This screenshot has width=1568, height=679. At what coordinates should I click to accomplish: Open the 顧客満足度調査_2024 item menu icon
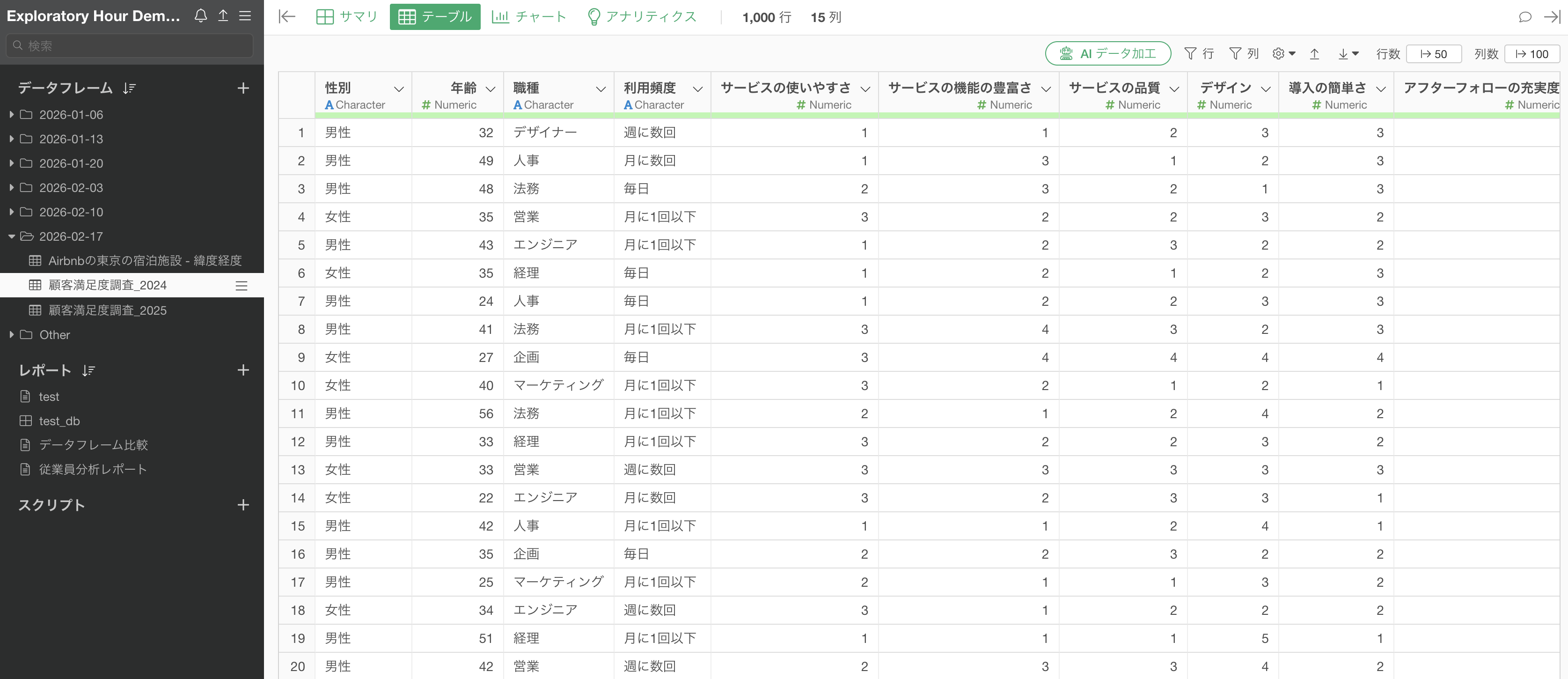tap(242, 286)
